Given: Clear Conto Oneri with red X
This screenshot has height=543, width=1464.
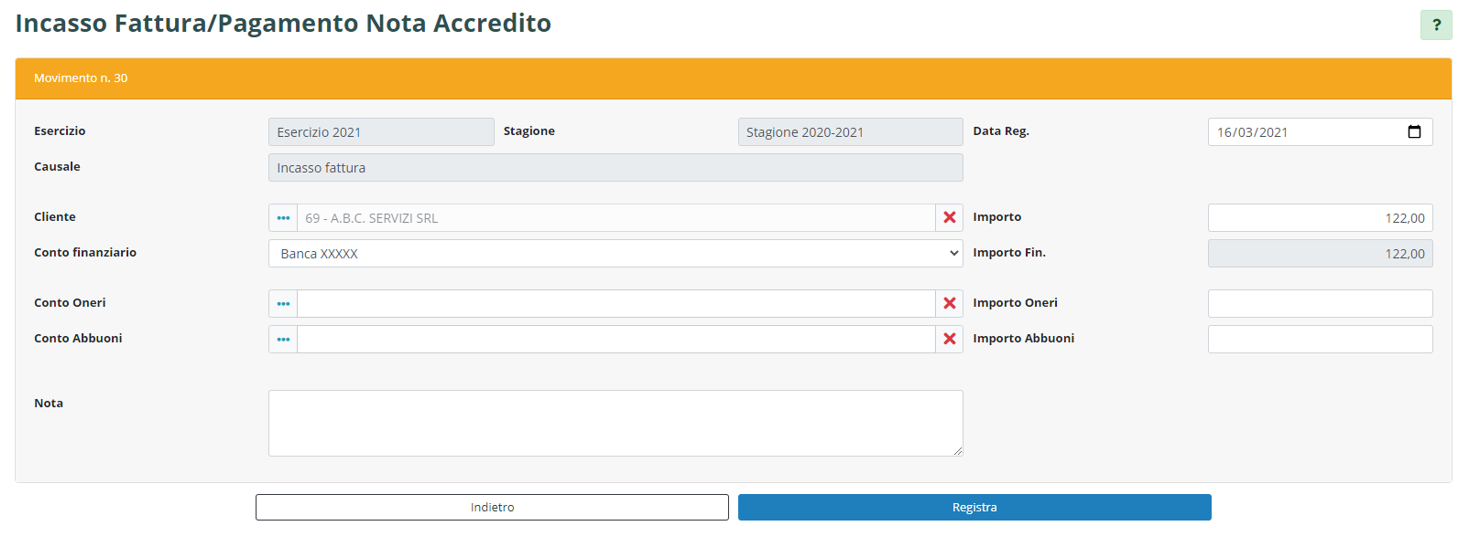Looking at the screenshot, I should coord(949,304).
